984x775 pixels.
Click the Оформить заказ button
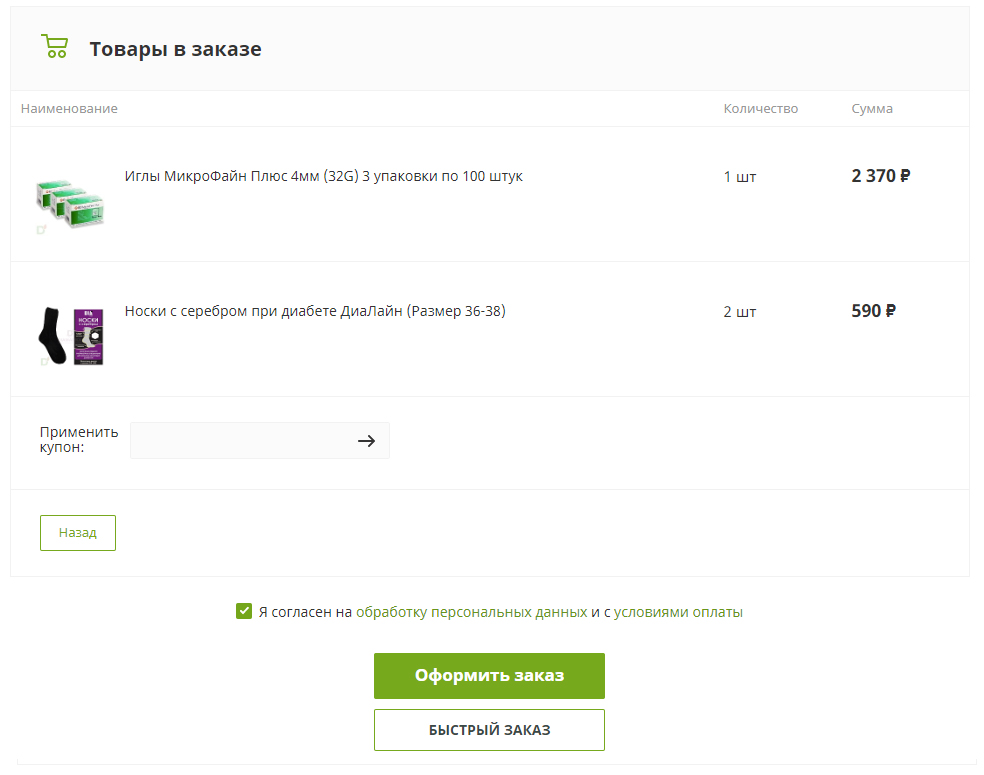[x=489, y=676]
